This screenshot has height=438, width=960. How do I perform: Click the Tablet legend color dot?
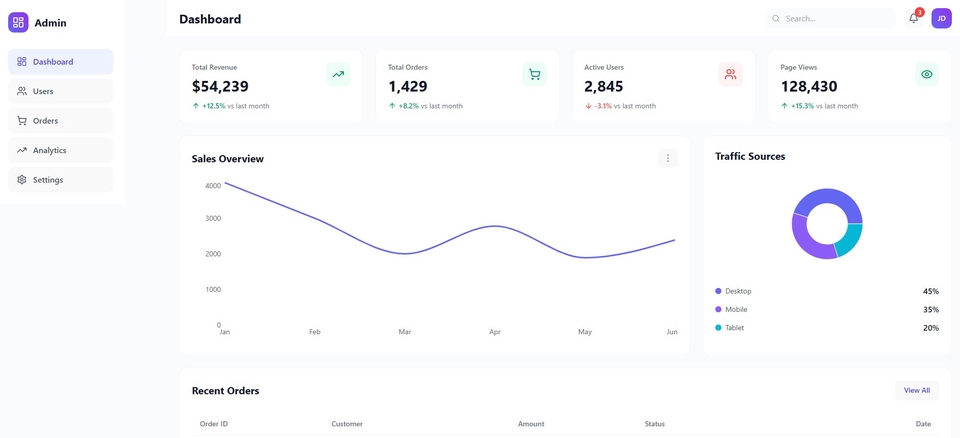pos(718,328)
